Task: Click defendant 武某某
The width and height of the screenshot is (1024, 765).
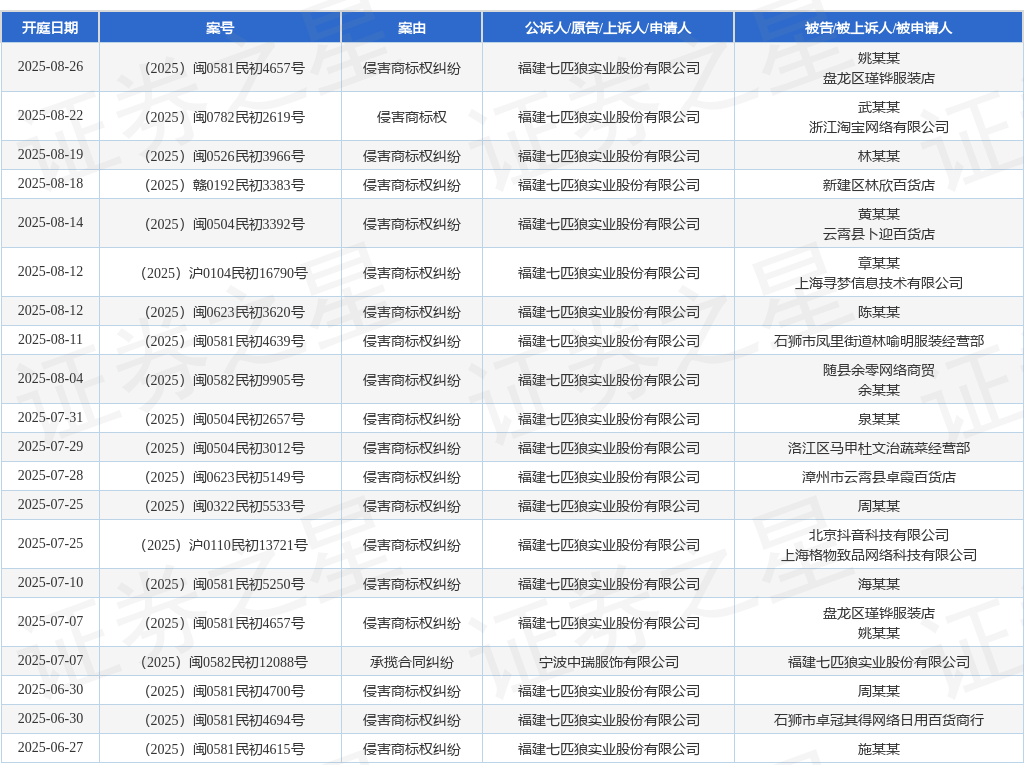Action: click(x=878, y=107)
